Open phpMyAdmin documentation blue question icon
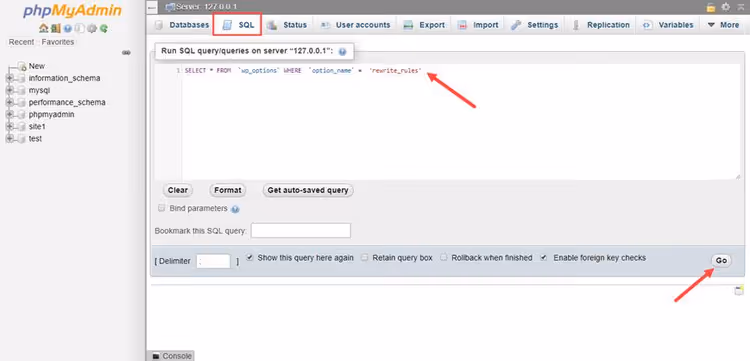This screenshot has height=361, width=750. point(67,29)
